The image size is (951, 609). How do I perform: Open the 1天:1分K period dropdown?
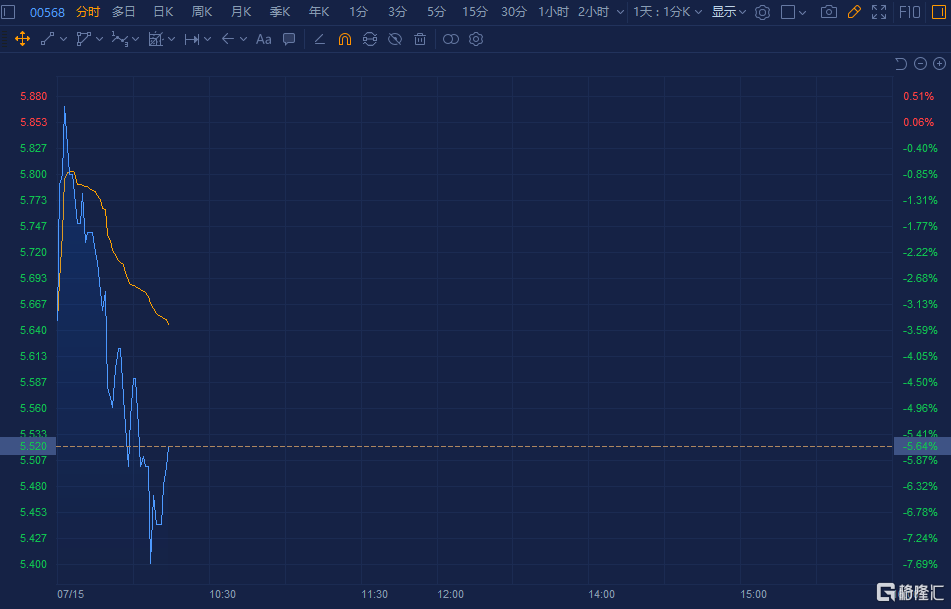click(x=667, y=12)
